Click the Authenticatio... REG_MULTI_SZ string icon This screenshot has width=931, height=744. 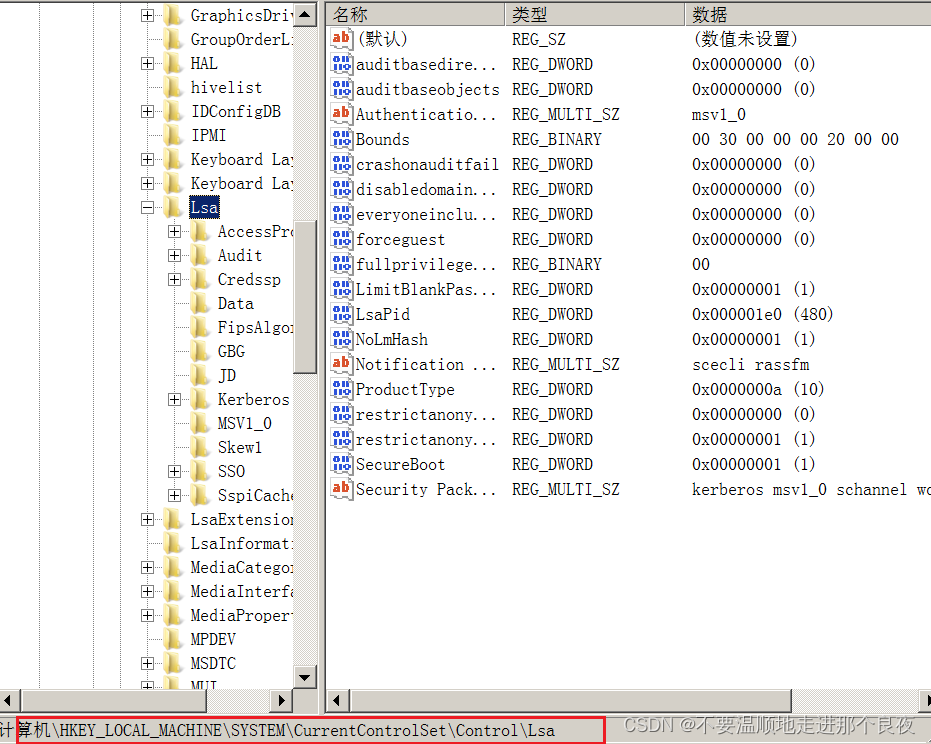[341, 114]
